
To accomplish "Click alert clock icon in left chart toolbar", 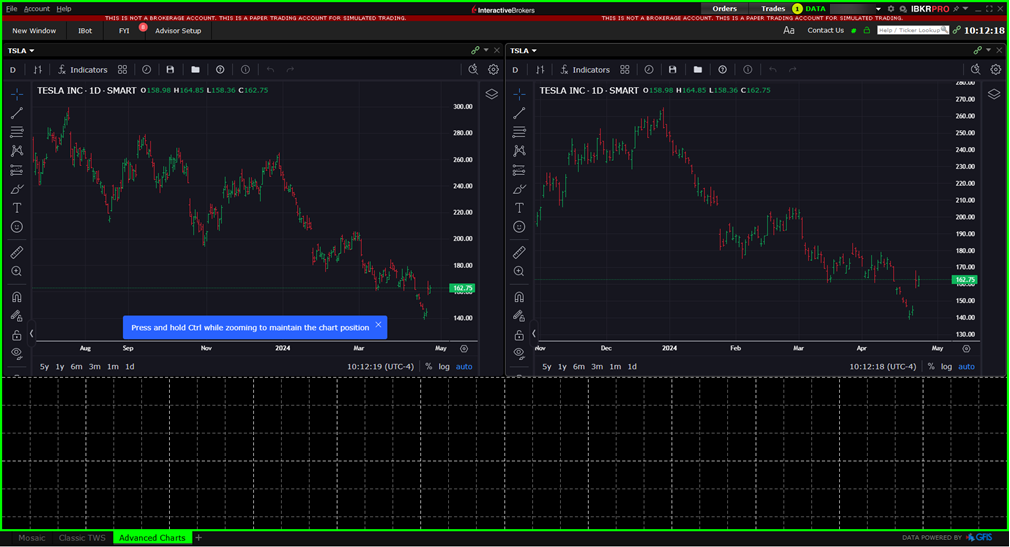I will coord(146,70).
